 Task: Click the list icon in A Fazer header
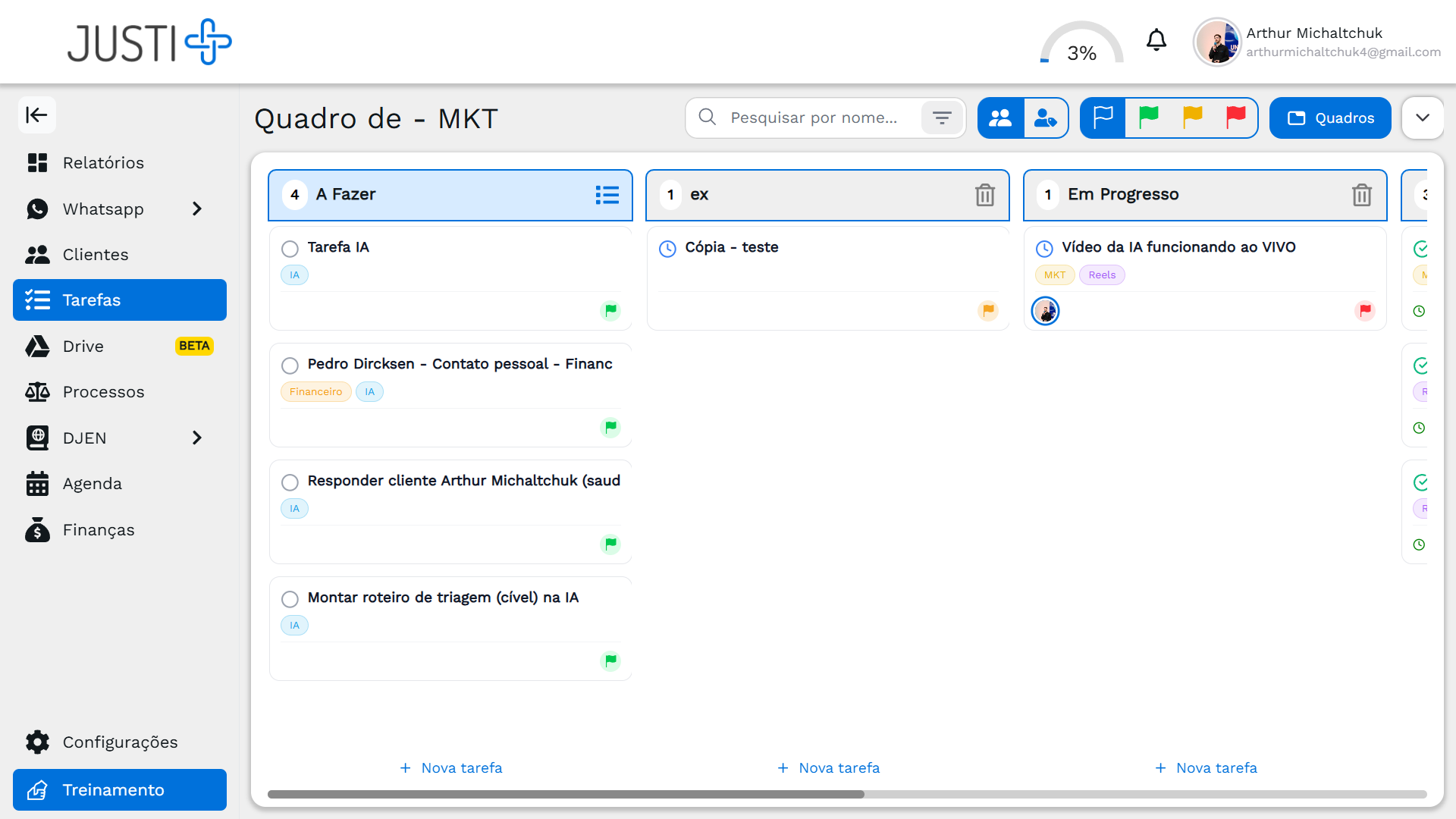(x=607, y=195)
